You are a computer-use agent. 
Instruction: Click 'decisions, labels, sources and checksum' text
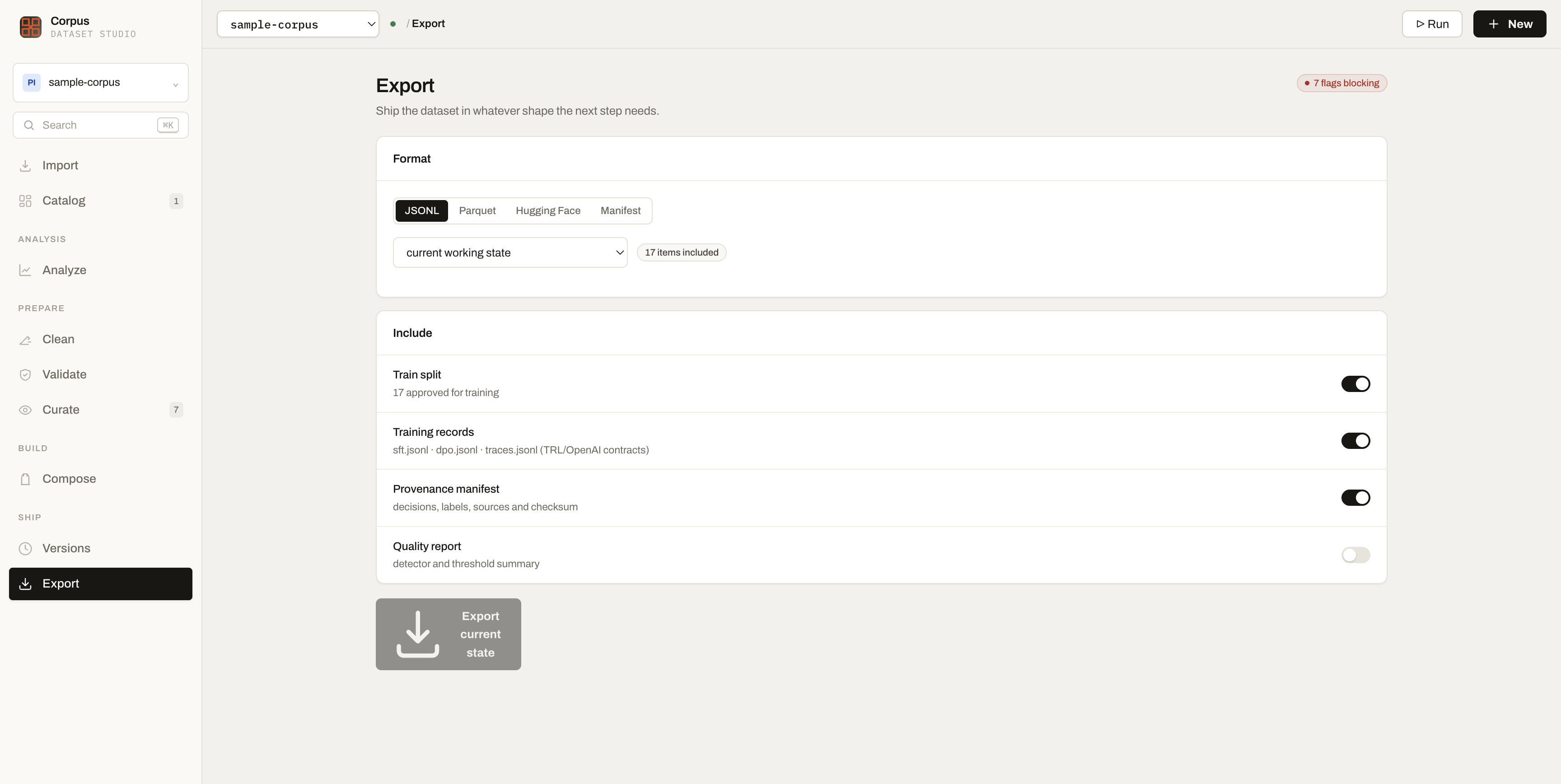(x=486, y=507)
